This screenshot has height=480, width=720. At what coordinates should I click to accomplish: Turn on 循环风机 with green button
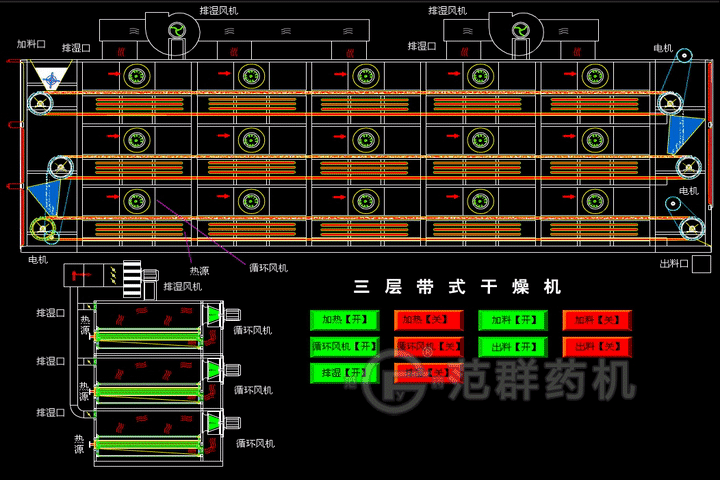coord(344,347)
